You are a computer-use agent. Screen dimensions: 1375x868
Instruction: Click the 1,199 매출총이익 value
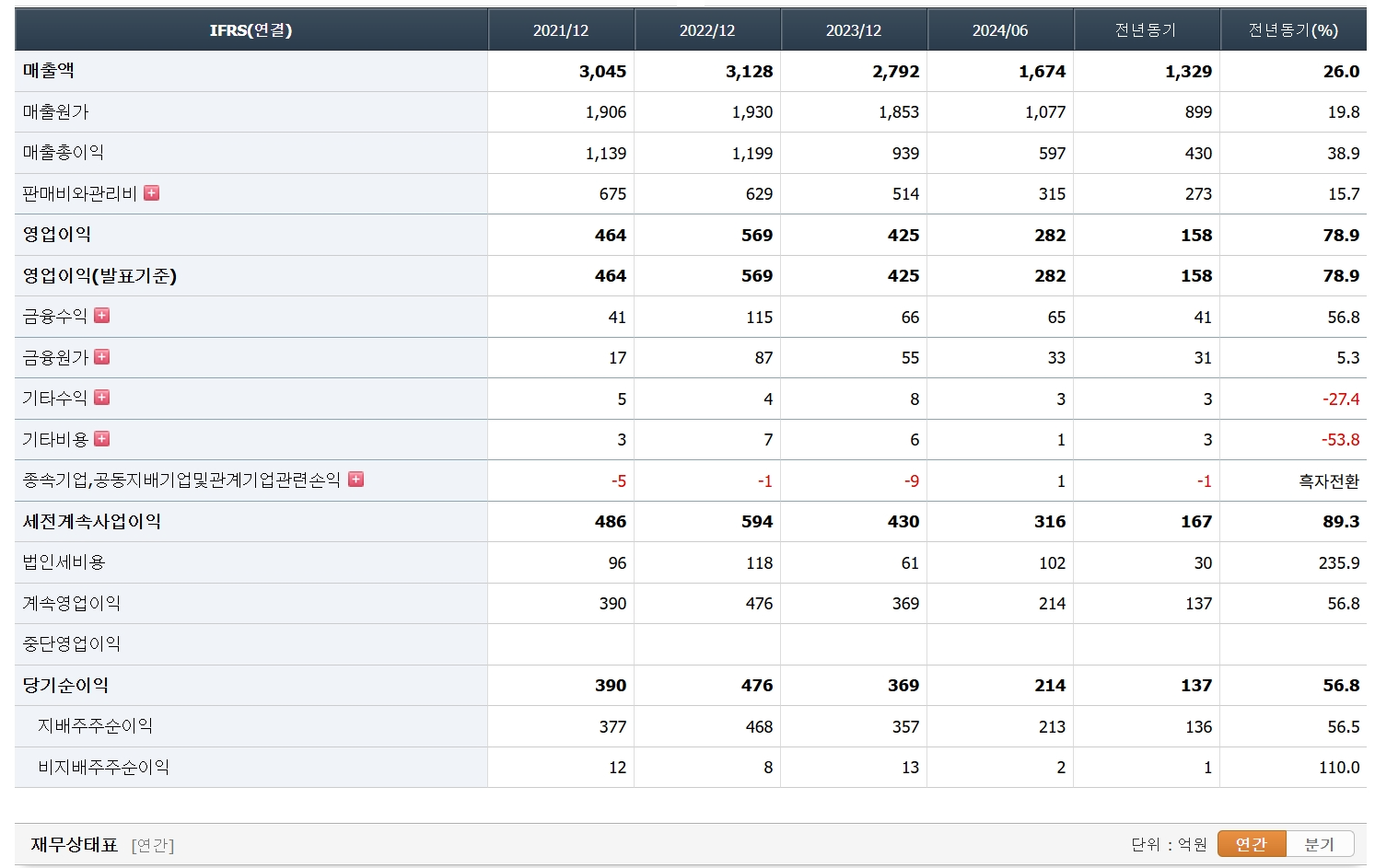coord(752,154)
